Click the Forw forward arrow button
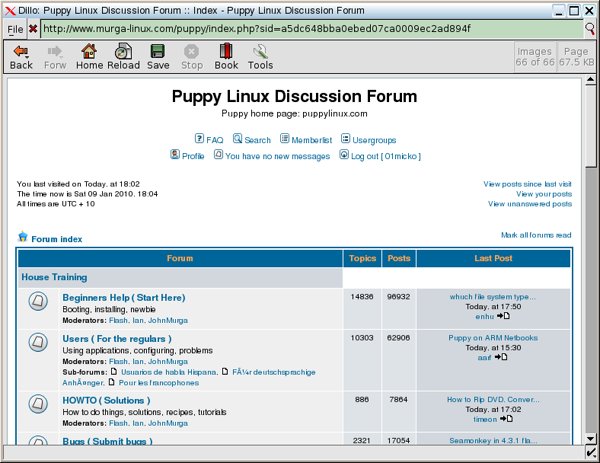 [x=55, y=57]
